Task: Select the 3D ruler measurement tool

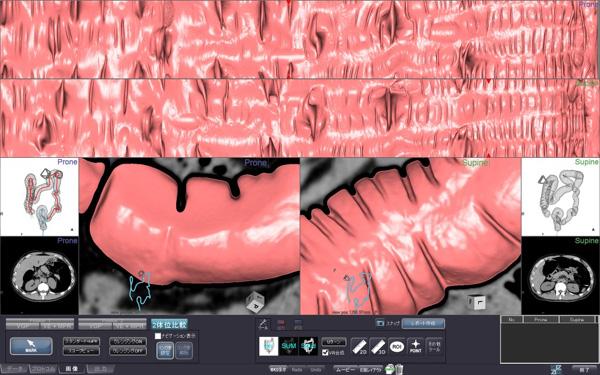Action: [x=378, y=347]
